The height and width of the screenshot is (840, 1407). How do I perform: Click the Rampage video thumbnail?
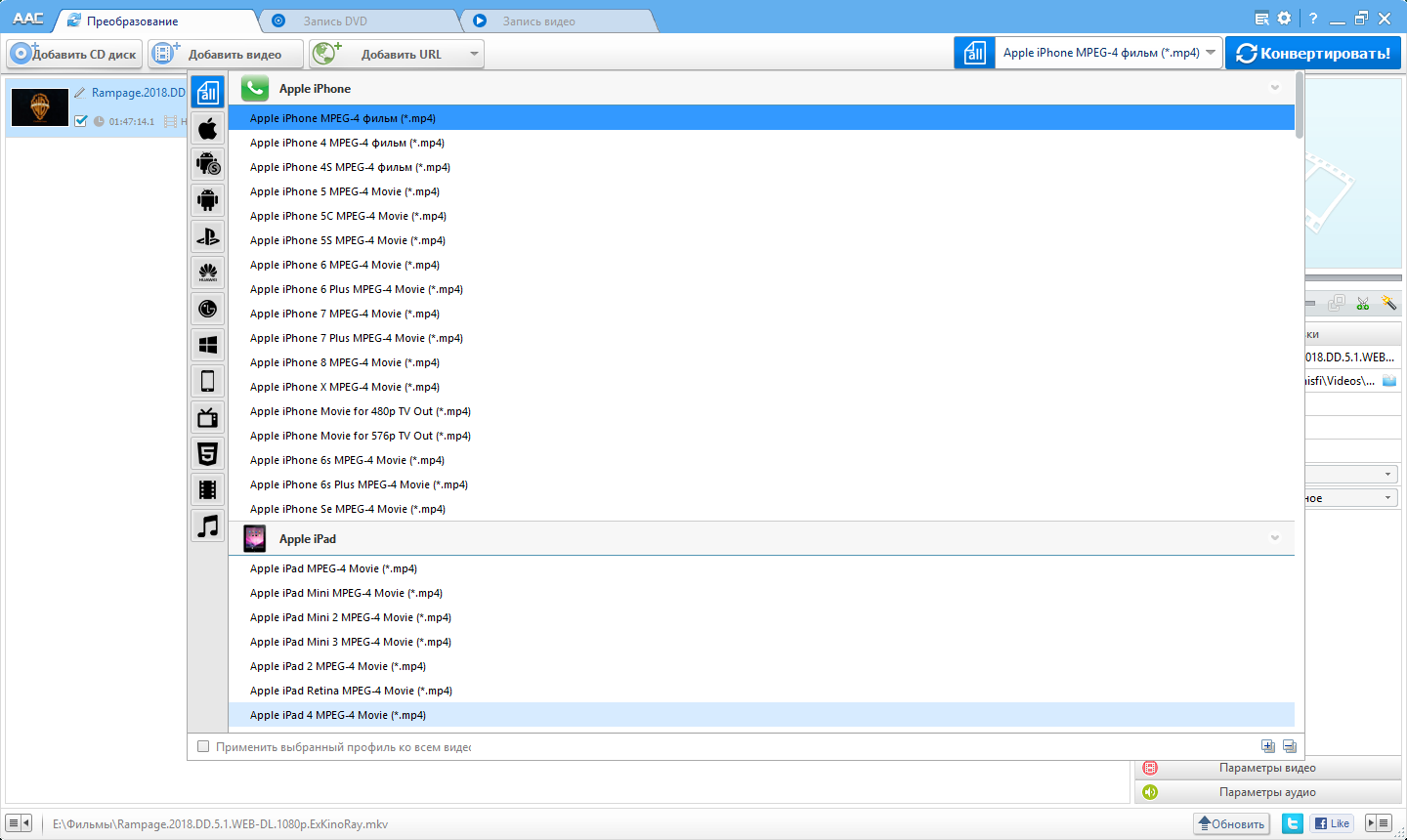[40, 107]
